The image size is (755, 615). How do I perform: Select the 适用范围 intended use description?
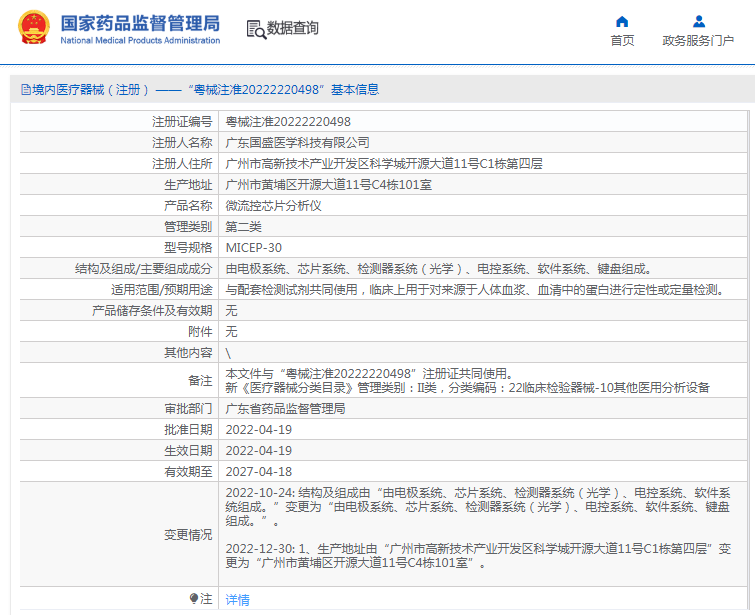pyautogui.click(x=475, y=289)
